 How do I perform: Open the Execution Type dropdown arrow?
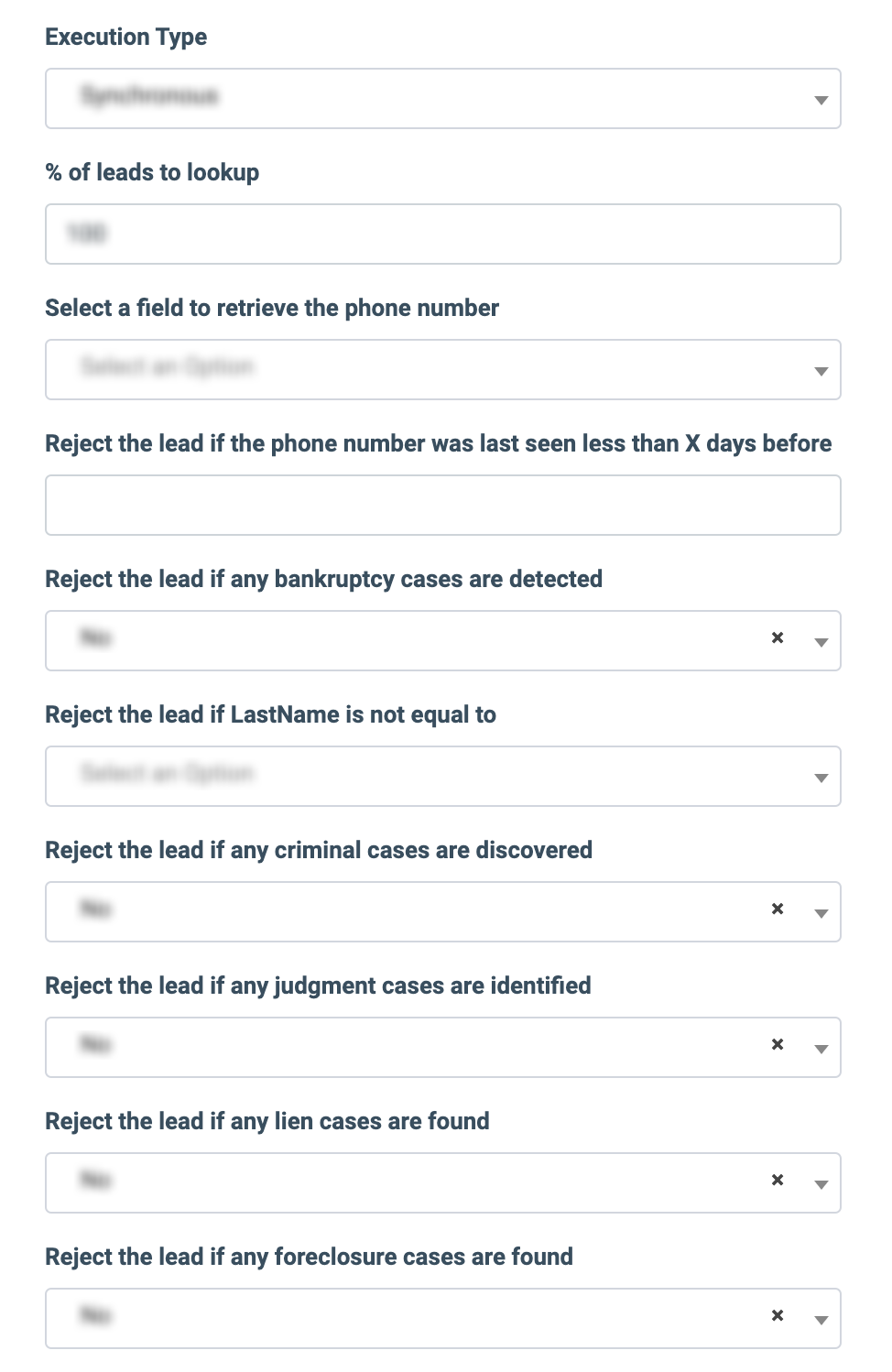pos(821,100)
